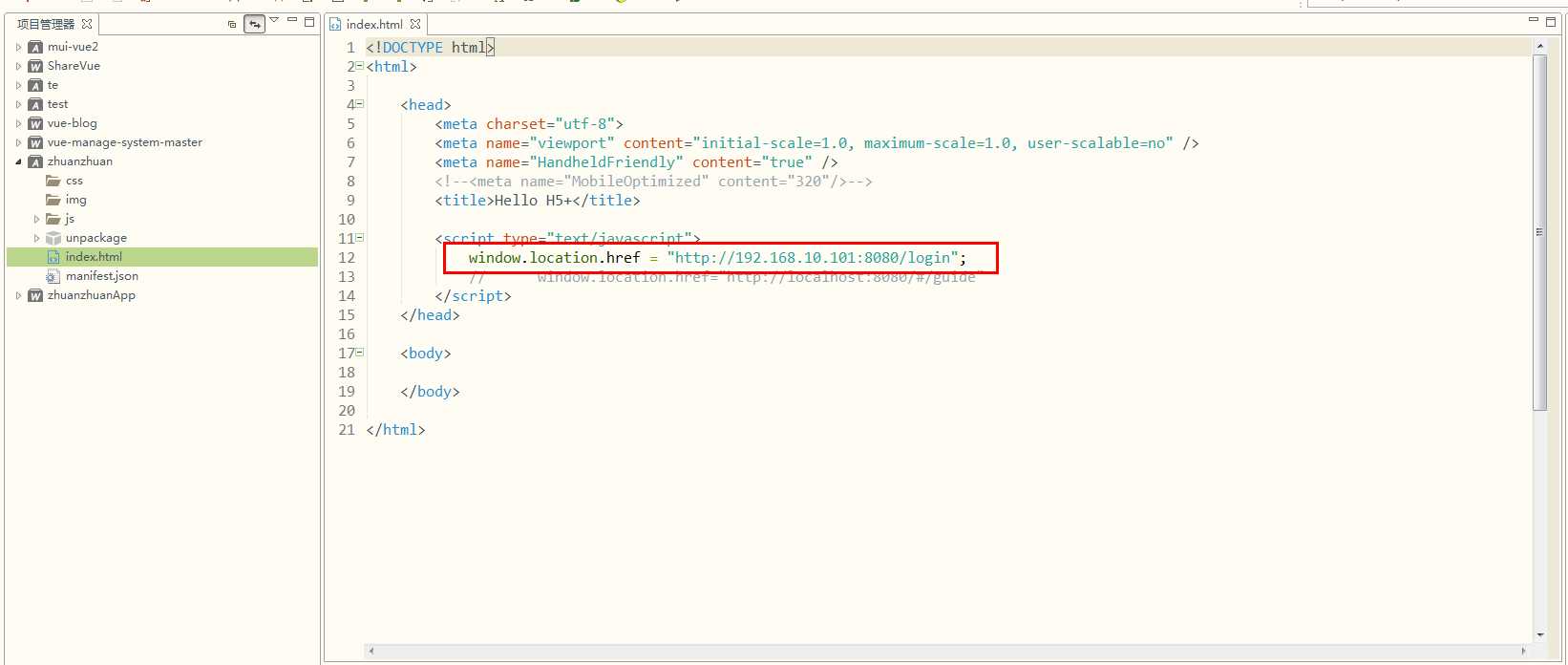Viewport: 1568px width, 665px height.
Task: Close the index.html editor tab
Action: pyautogui.click(x=414, y=24)
